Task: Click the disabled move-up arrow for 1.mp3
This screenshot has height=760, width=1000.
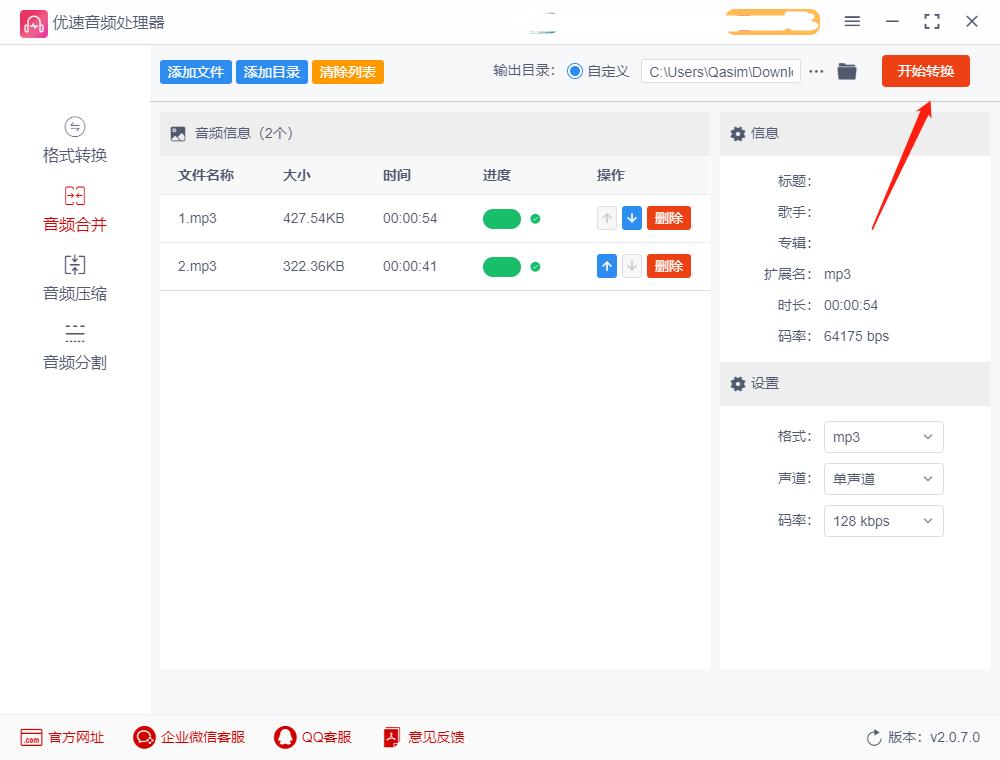Action: pos(607,218)
